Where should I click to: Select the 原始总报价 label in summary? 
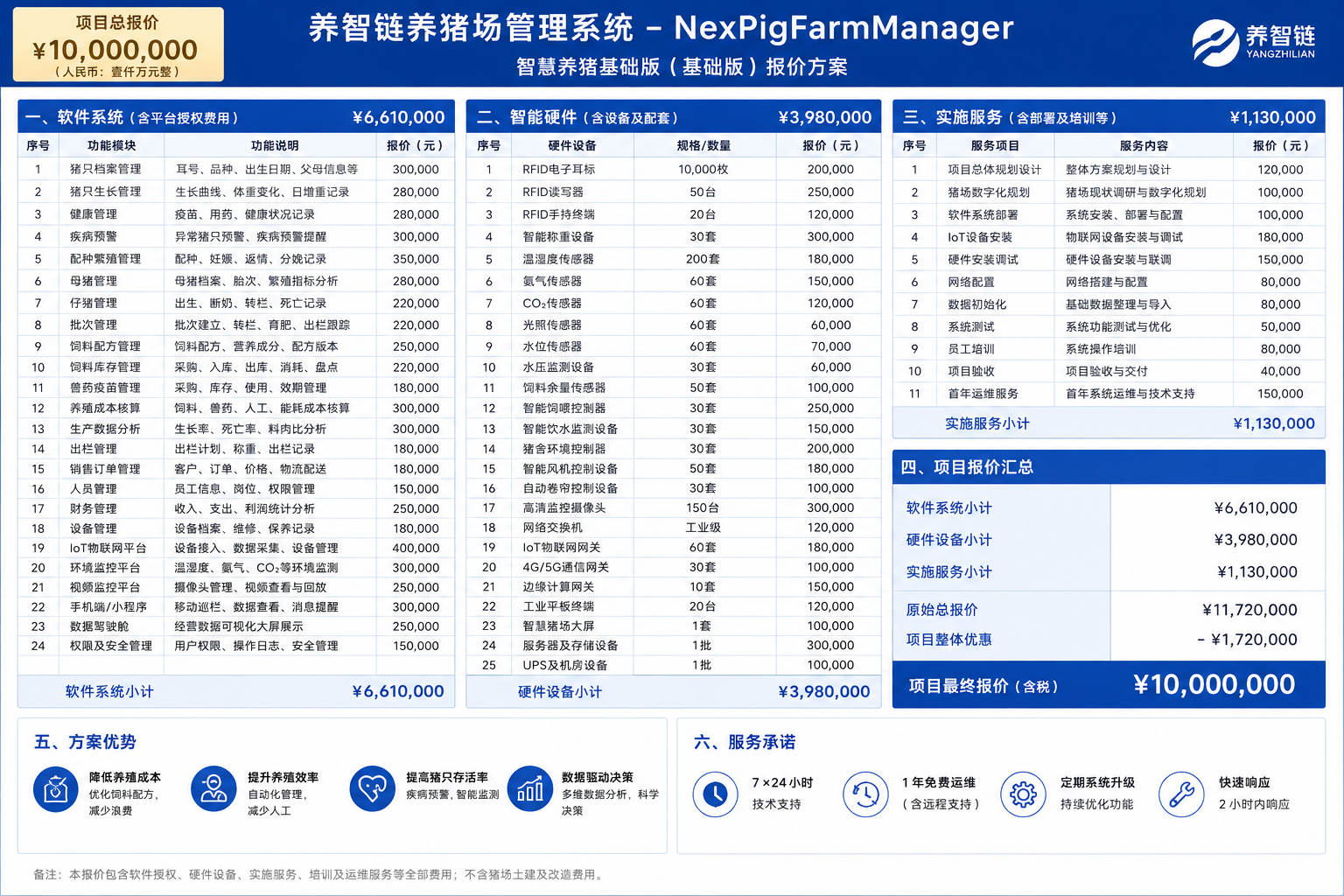pyautogui.click(x=942, y=610)
